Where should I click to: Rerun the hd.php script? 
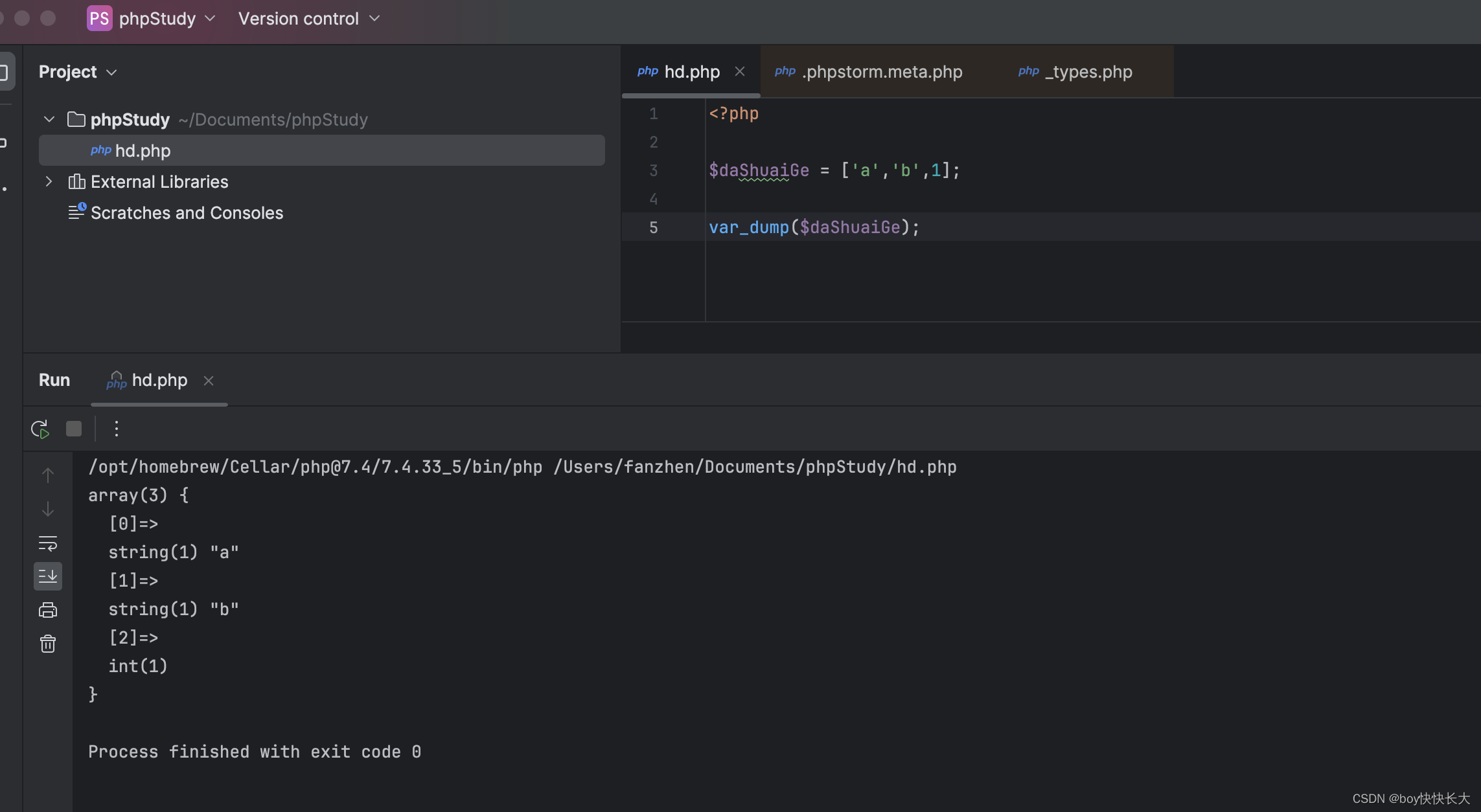tap(40, 429)
